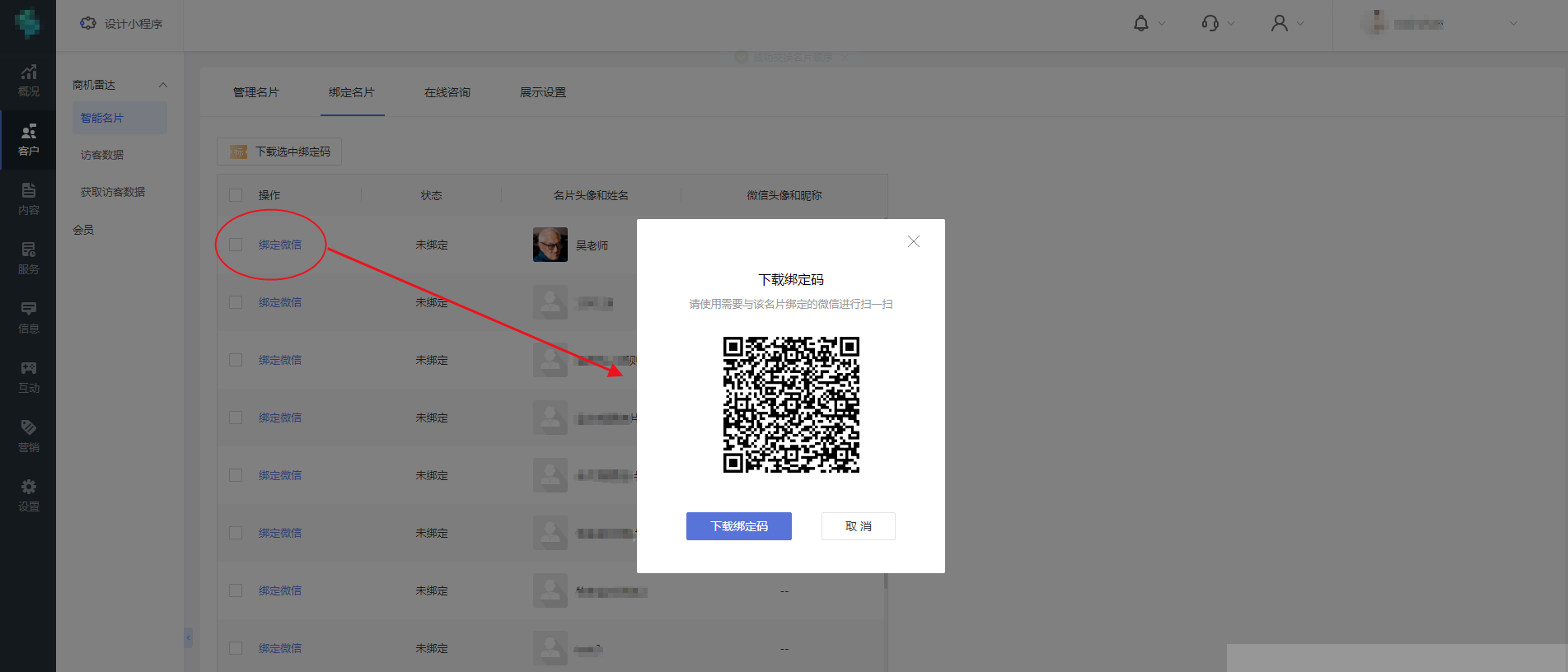Select 智能名片 in the side menu
This screenshot has height=672, width=1568.
[119, 118]
